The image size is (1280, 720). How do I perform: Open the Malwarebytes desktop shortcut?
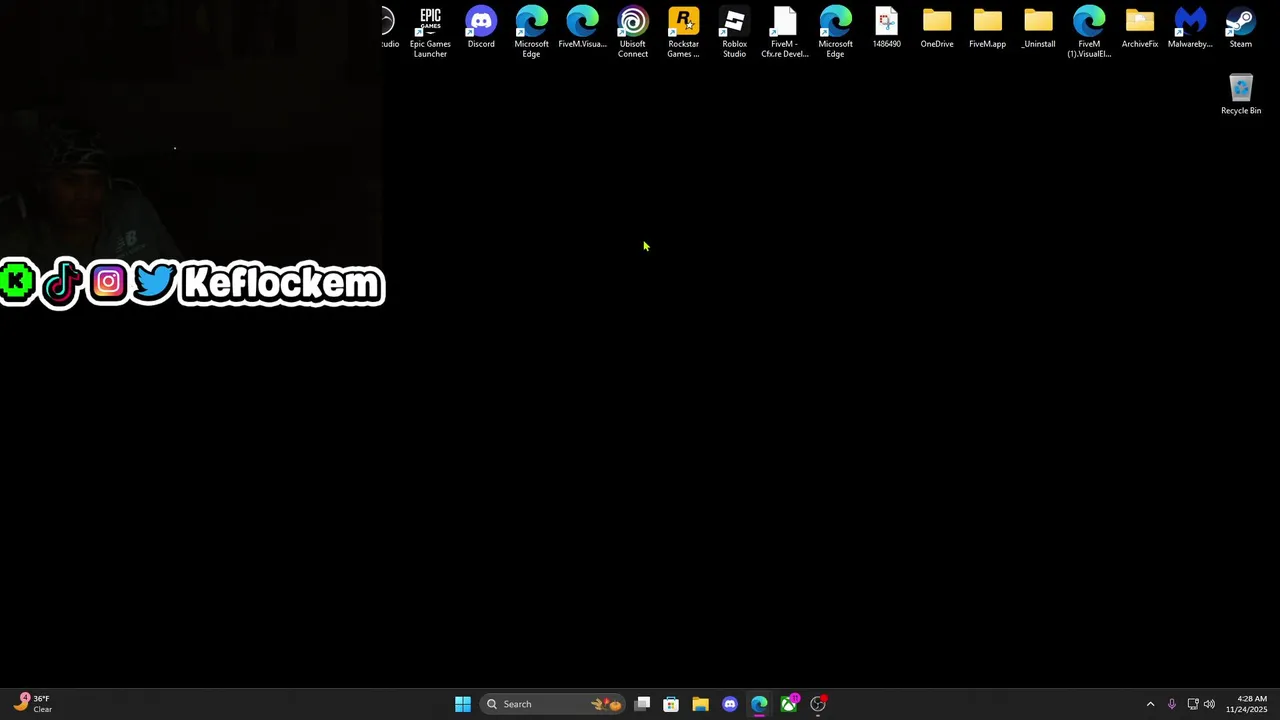pos(1190,28)
